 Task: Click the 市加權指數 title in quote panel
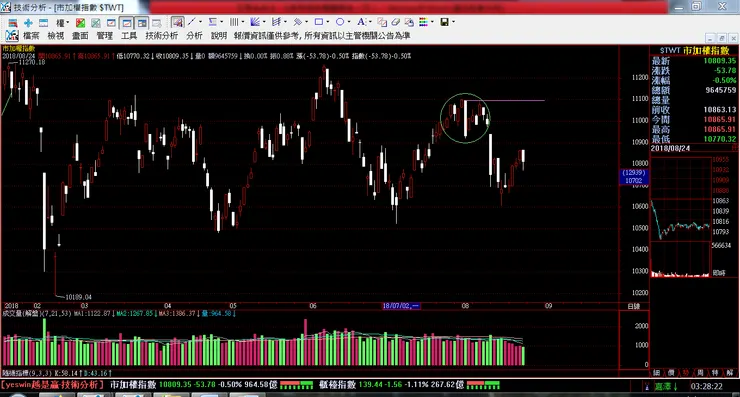pos(706,51)
